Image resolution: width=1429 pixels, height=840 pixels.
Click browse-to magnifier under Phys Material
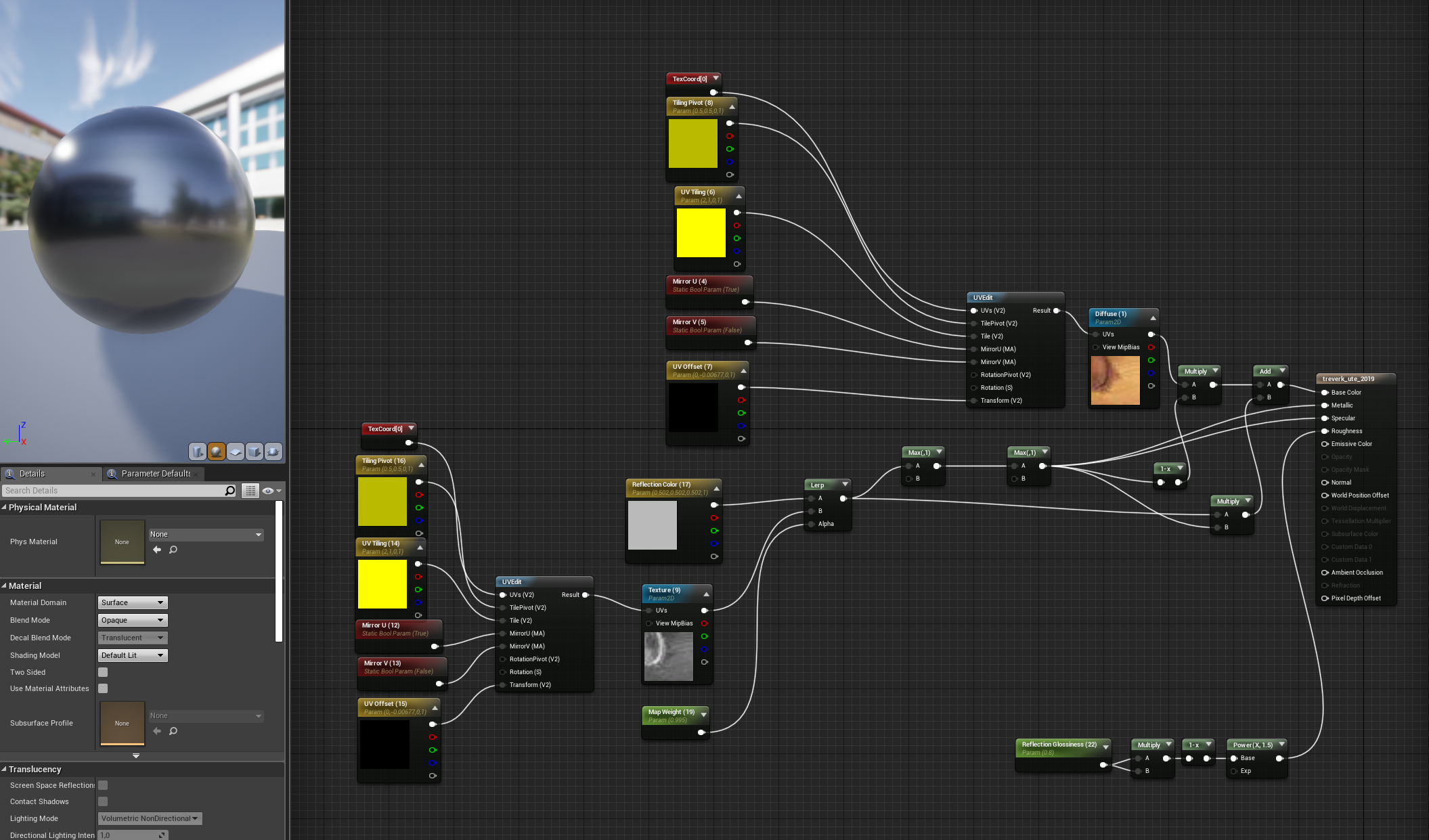tap(173, 550)
